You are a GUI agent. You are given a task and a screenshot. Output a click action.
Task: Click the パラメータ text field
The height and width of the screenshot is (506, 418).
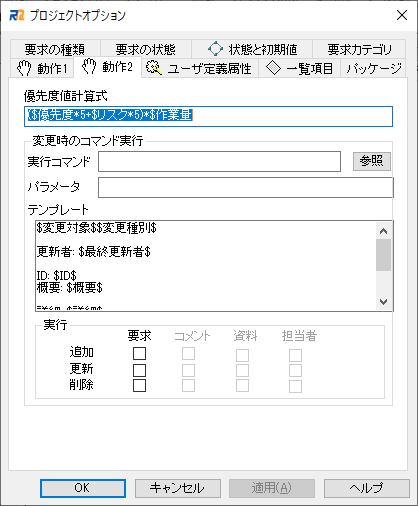(246, 187)
